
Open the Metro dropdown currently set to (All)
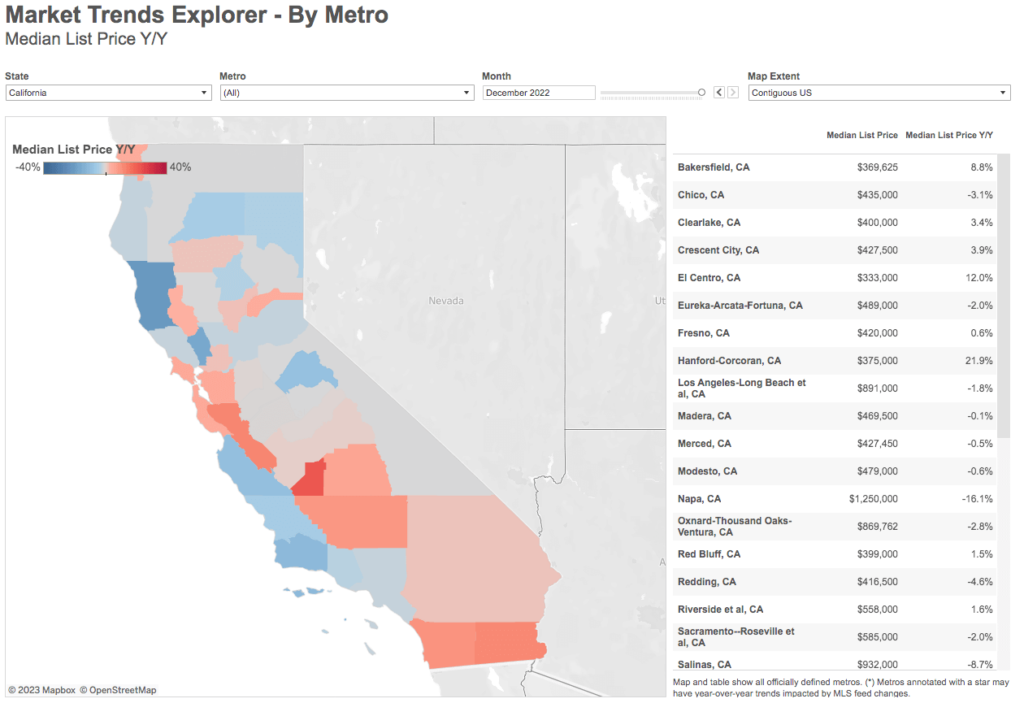(346, 92)
